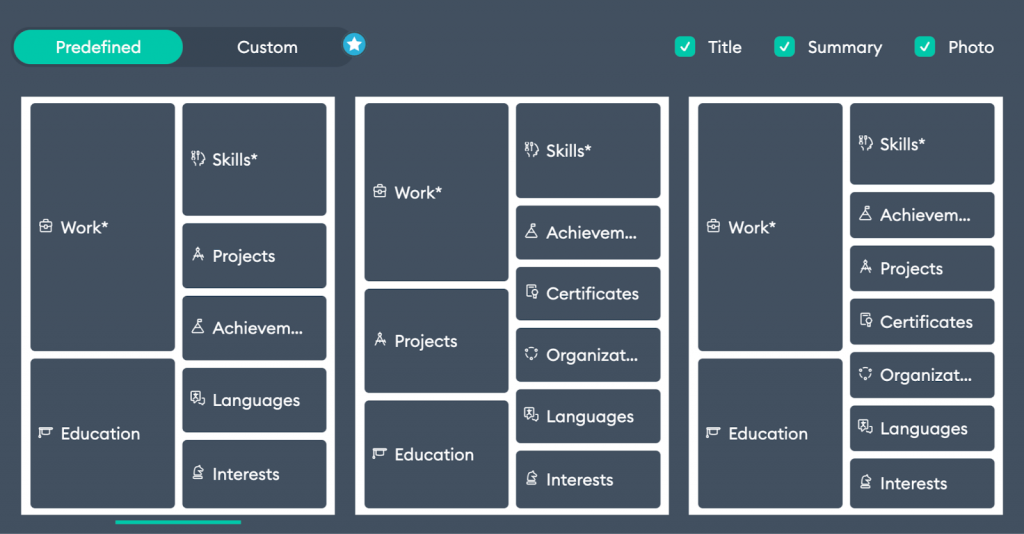Click the Education flag icon in second layout

point(379,454)
